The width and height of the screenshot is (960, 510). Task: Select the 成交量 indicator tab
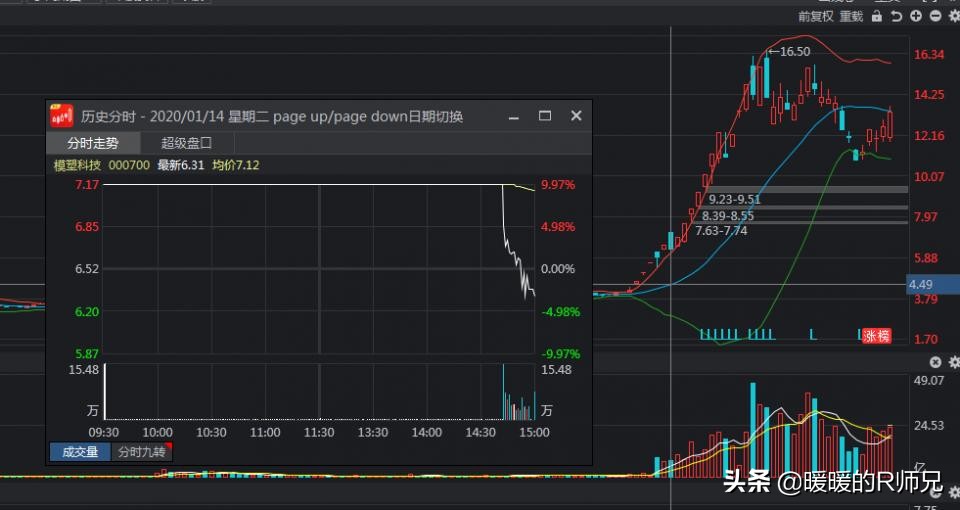tap(80, 452)
